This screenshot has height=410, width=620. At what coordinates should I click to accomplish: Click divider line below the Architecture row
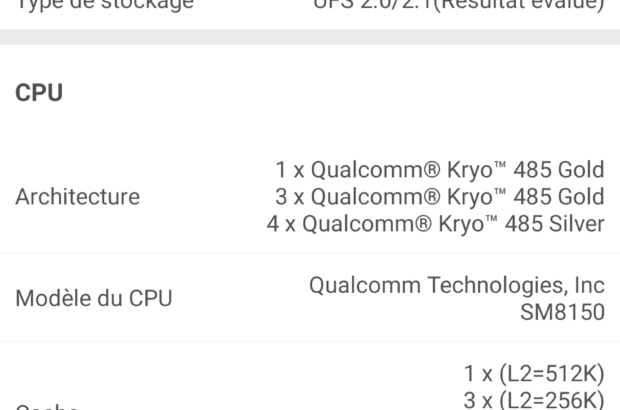pyautogui.click(x=310, y=253)
